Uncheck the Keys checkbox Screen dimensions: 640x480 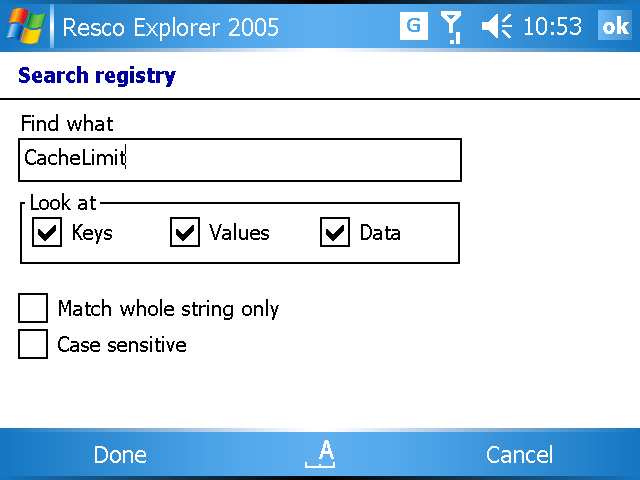(x=47, y=232)
